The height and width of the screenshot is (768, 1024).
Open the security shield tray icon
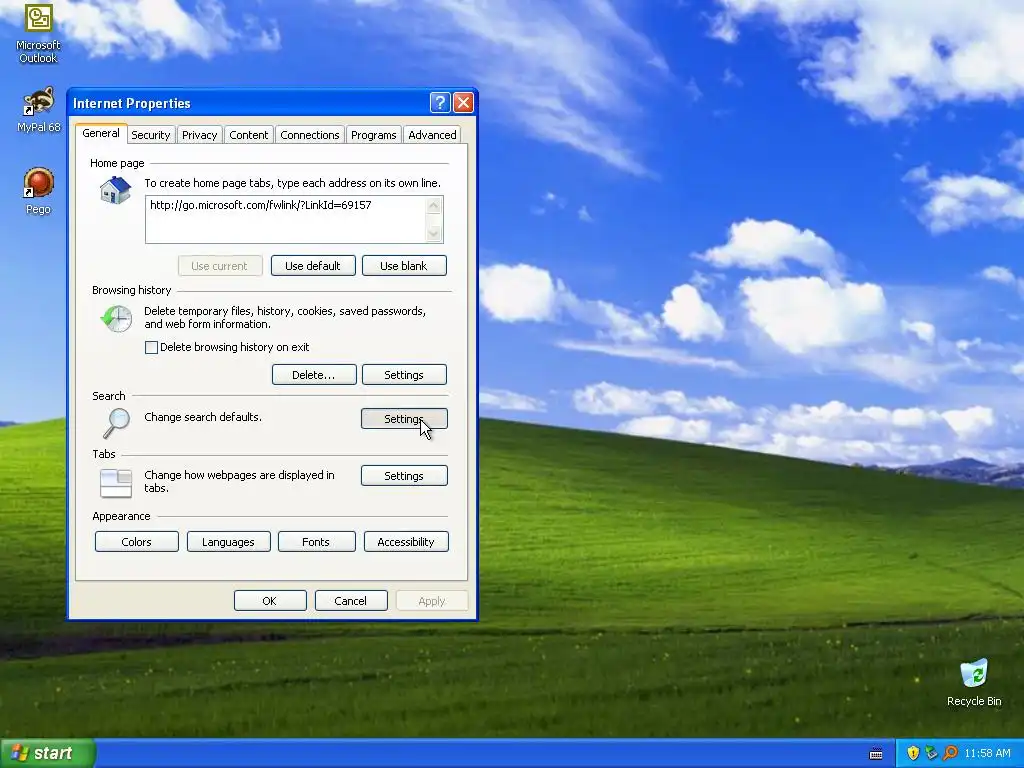(913, 753)
